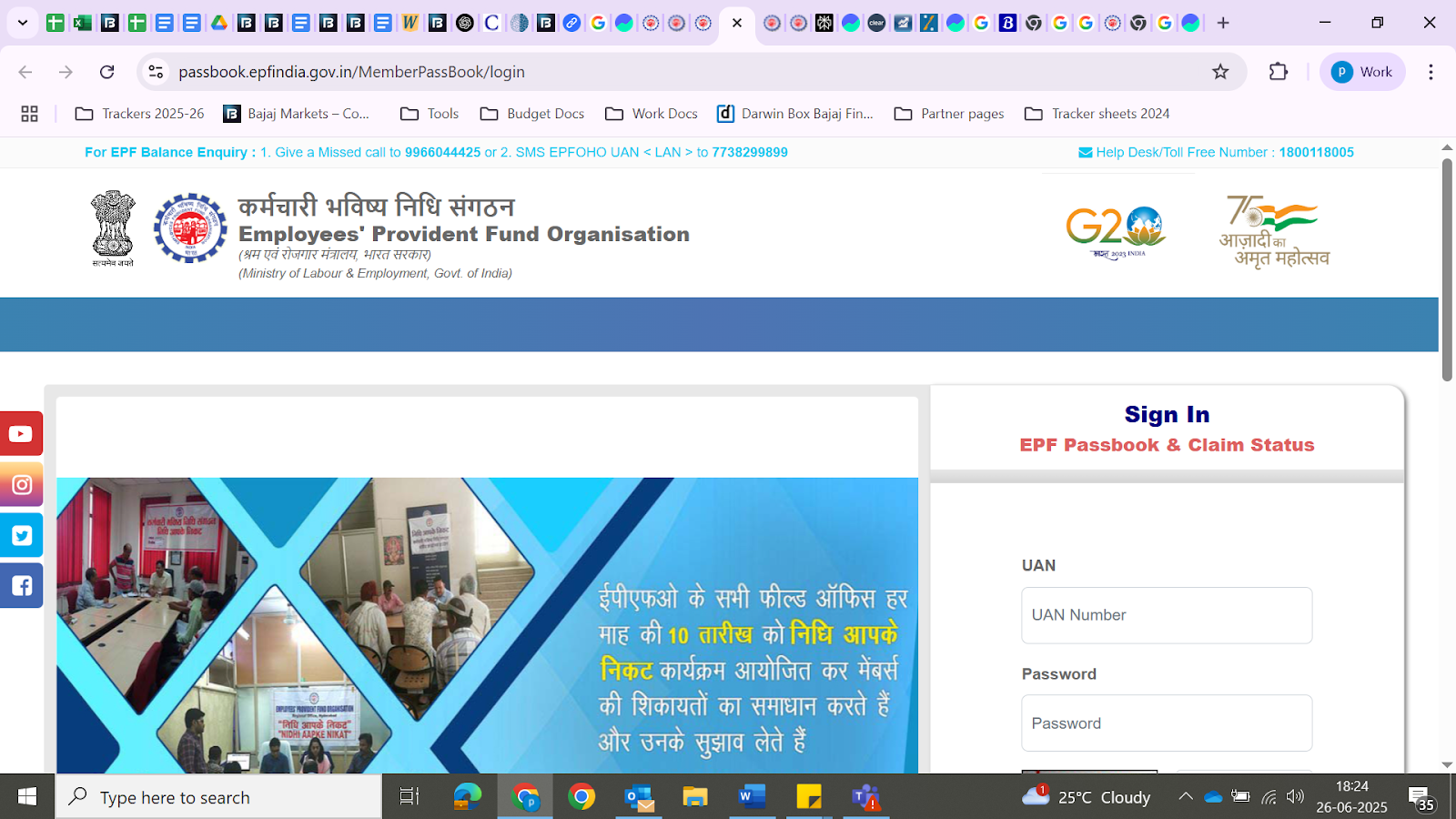The height and width of the screenshot is (819, 1456).
Task: Open the Work profile menu
Action: [x=1362, y=72]
